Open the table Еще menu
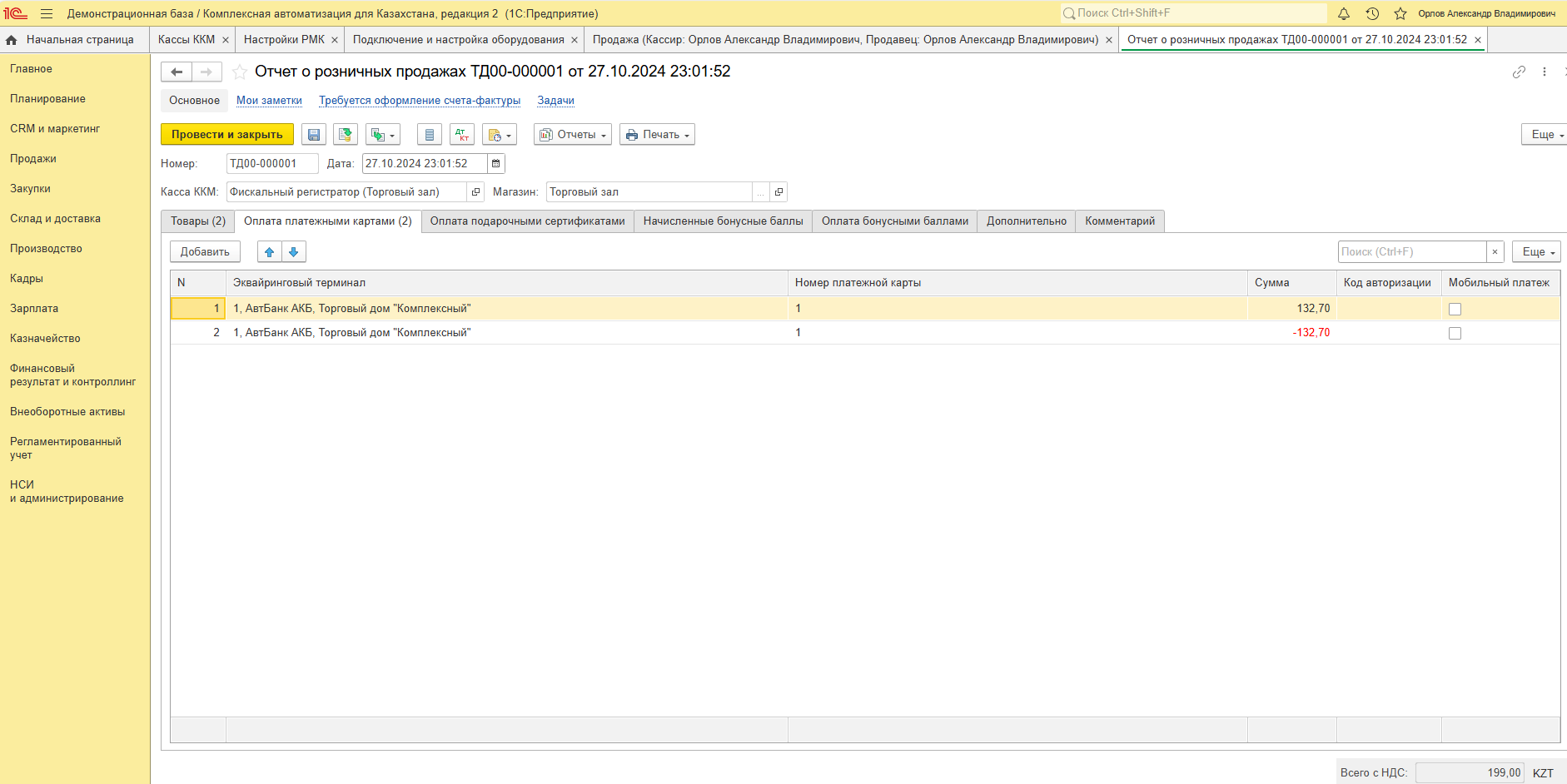The image size is (1567, 784). coord(1535,252)
